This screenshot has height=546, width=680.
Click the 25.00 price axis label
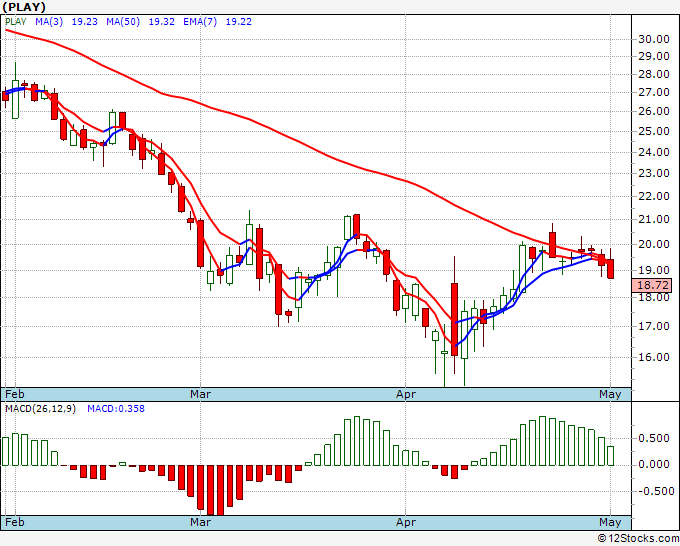pyautogui.click(x=654, y=131)
